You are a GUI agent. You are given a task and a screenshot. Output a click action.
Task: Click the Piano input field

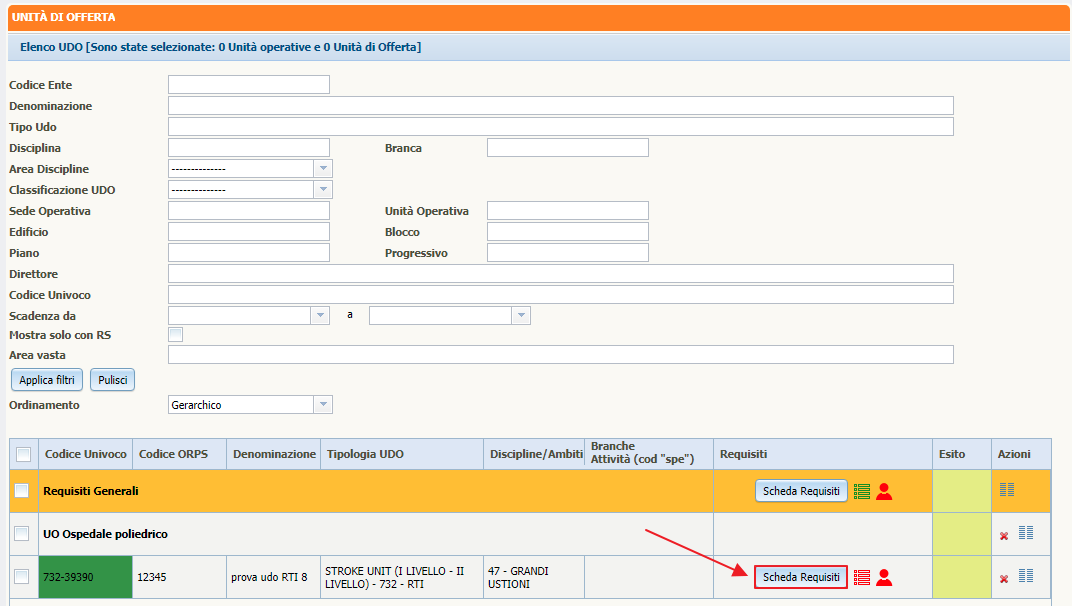click(249, 253)
